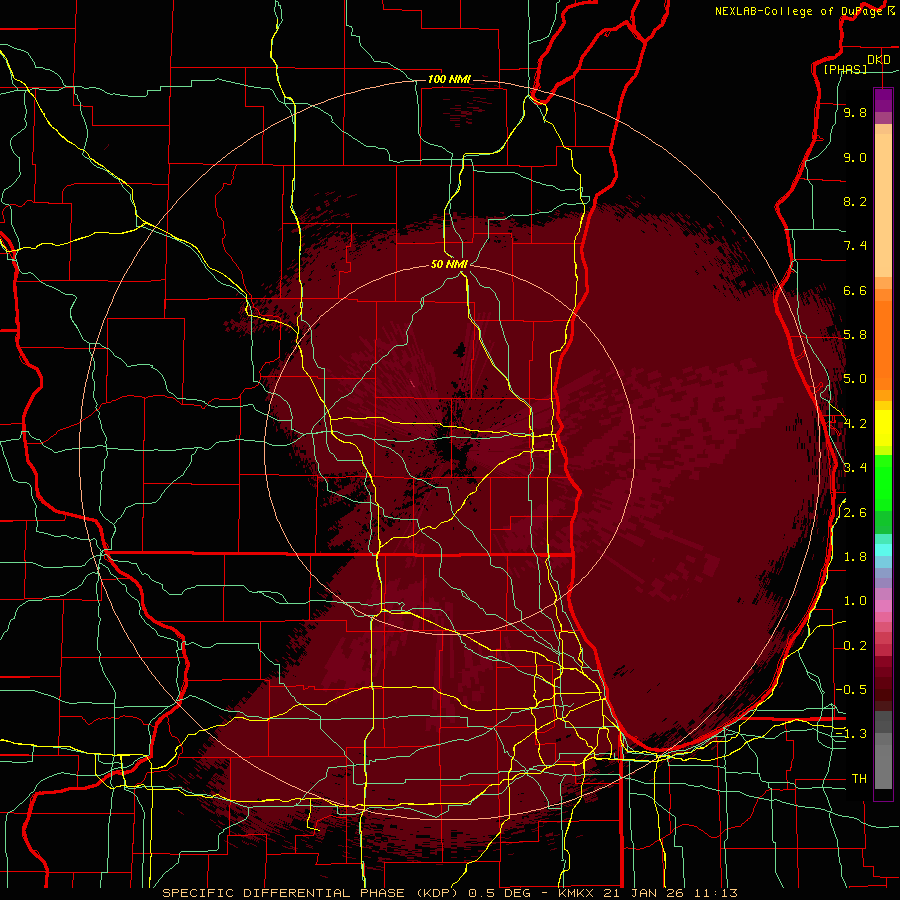Click the NEXLAB-College of DuPage label

801,11
